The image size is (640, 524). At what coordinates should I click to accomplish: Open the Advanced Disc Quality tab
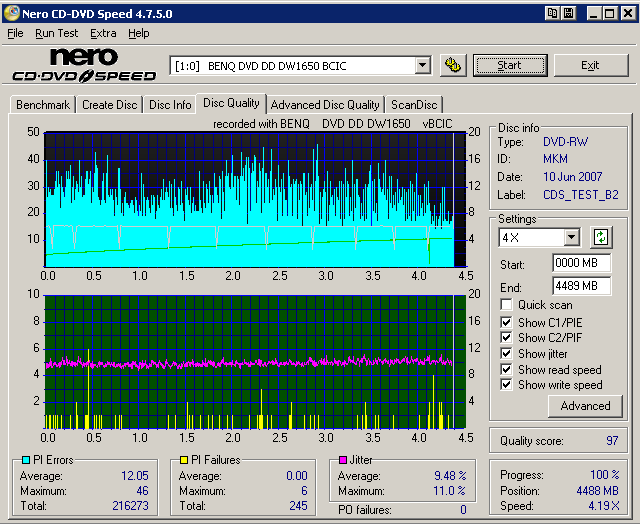(x=325, y=104)
